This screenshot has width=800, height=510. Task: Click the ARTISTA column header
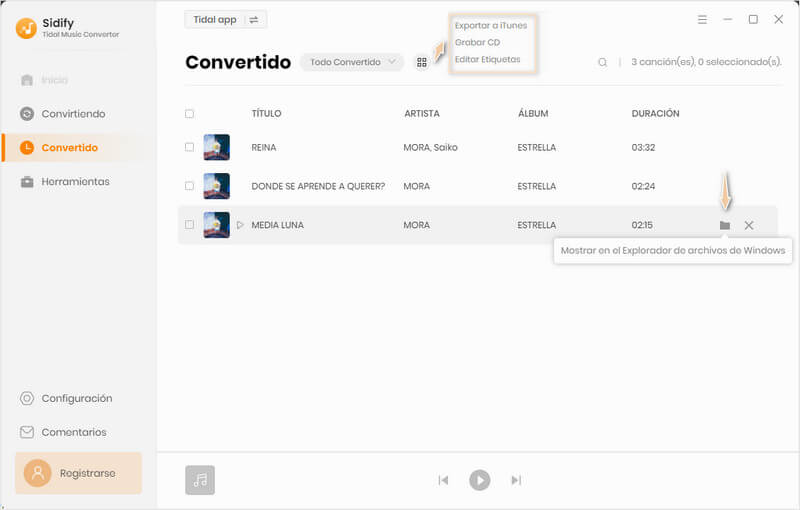(422, 114)
